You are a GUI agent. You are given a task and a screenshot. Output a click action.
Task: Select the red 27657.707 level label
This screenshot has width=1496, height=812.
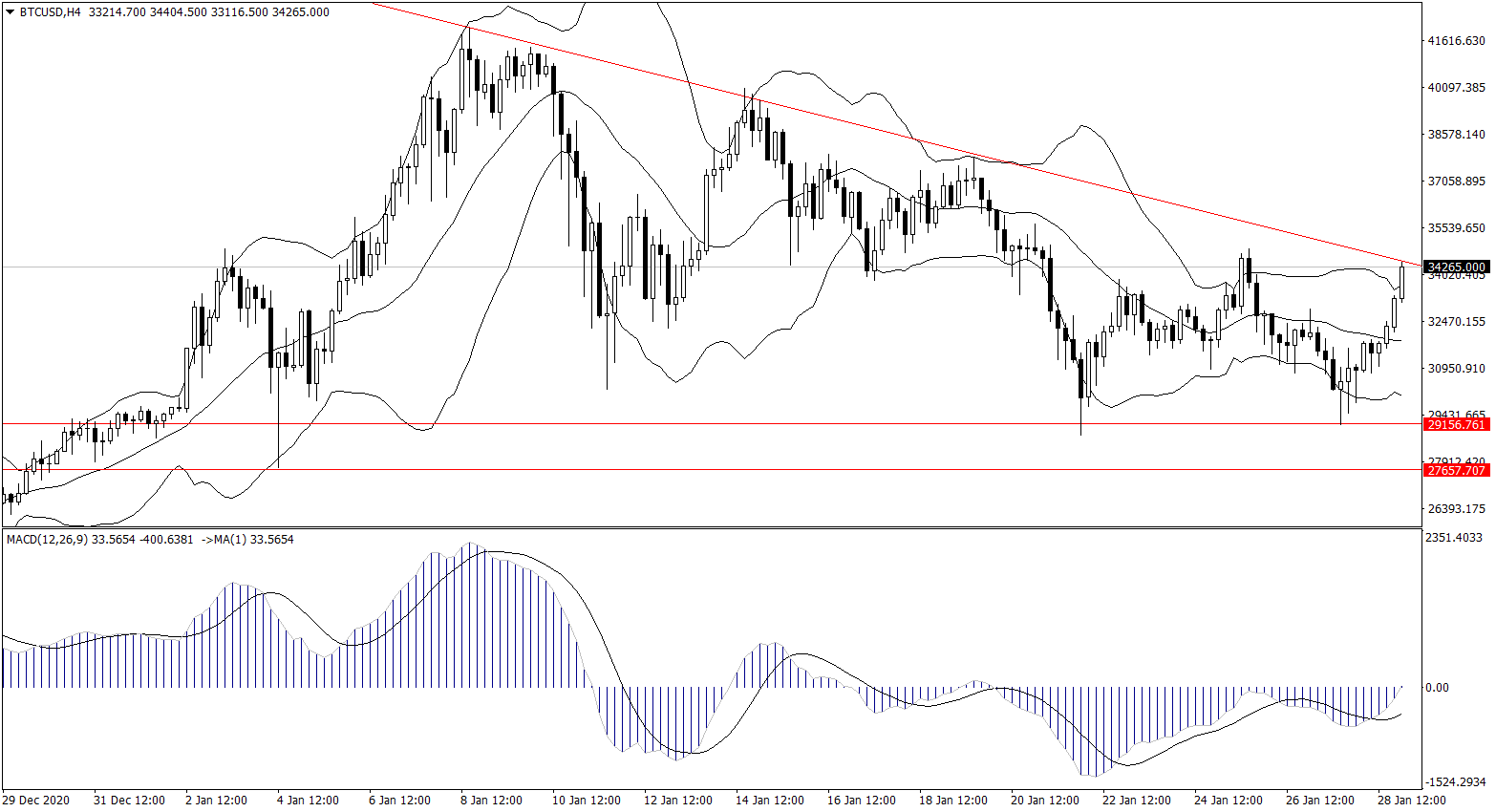[1455, 470]
